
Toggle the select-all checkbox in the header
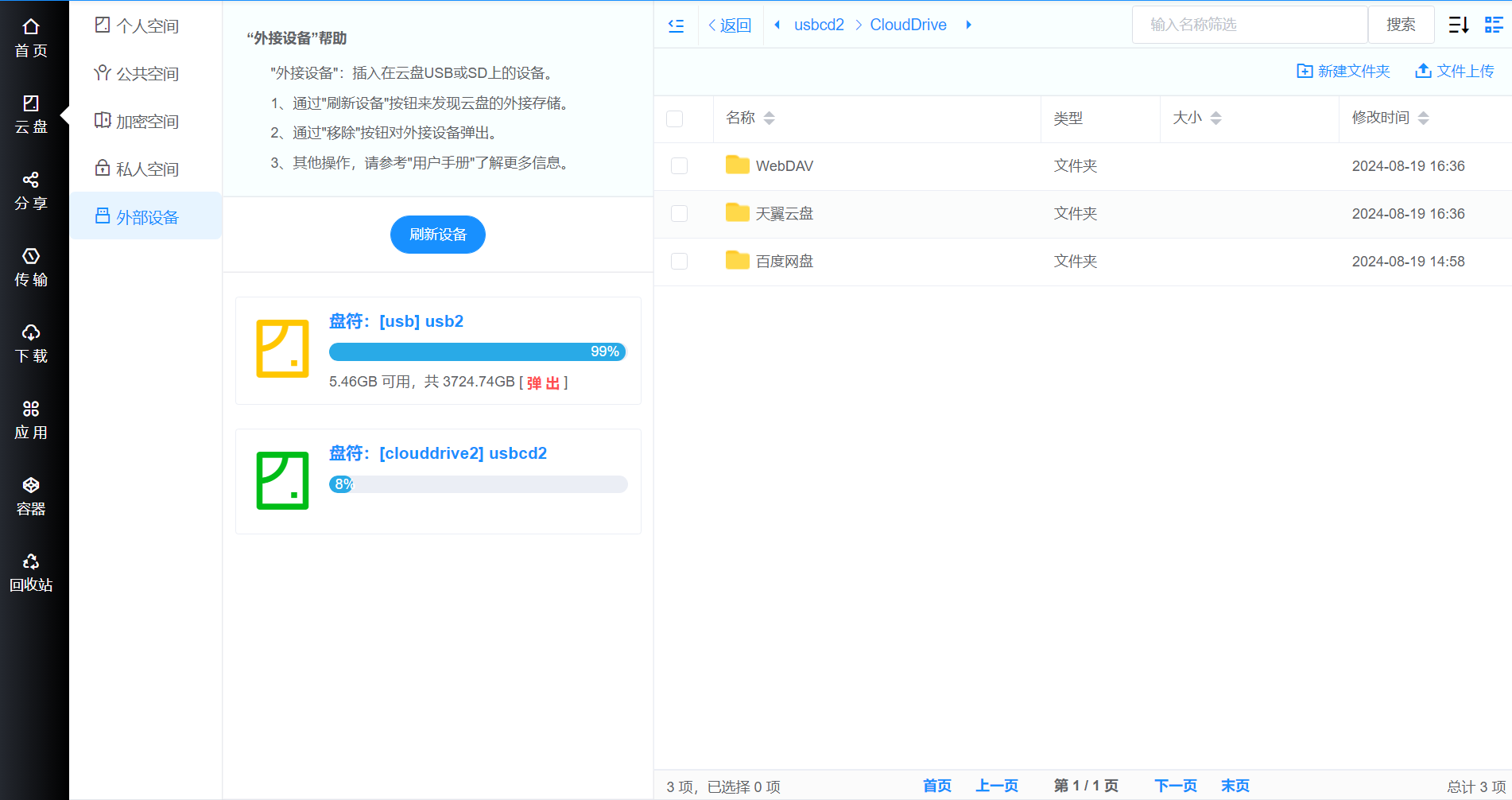(675, 118)
